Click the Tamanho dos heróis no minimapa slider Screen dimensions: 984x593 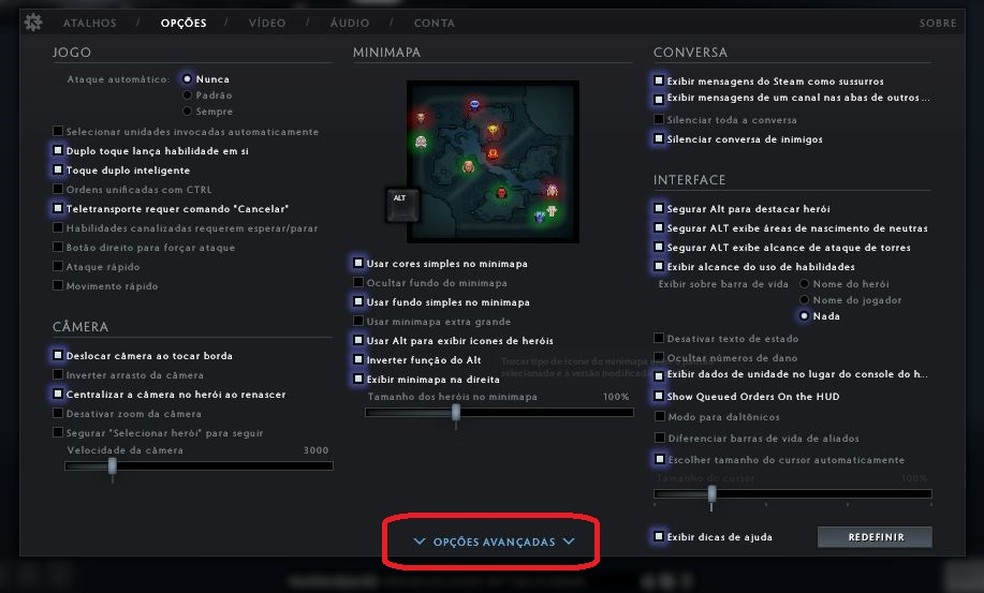click(x=500, y=412)
